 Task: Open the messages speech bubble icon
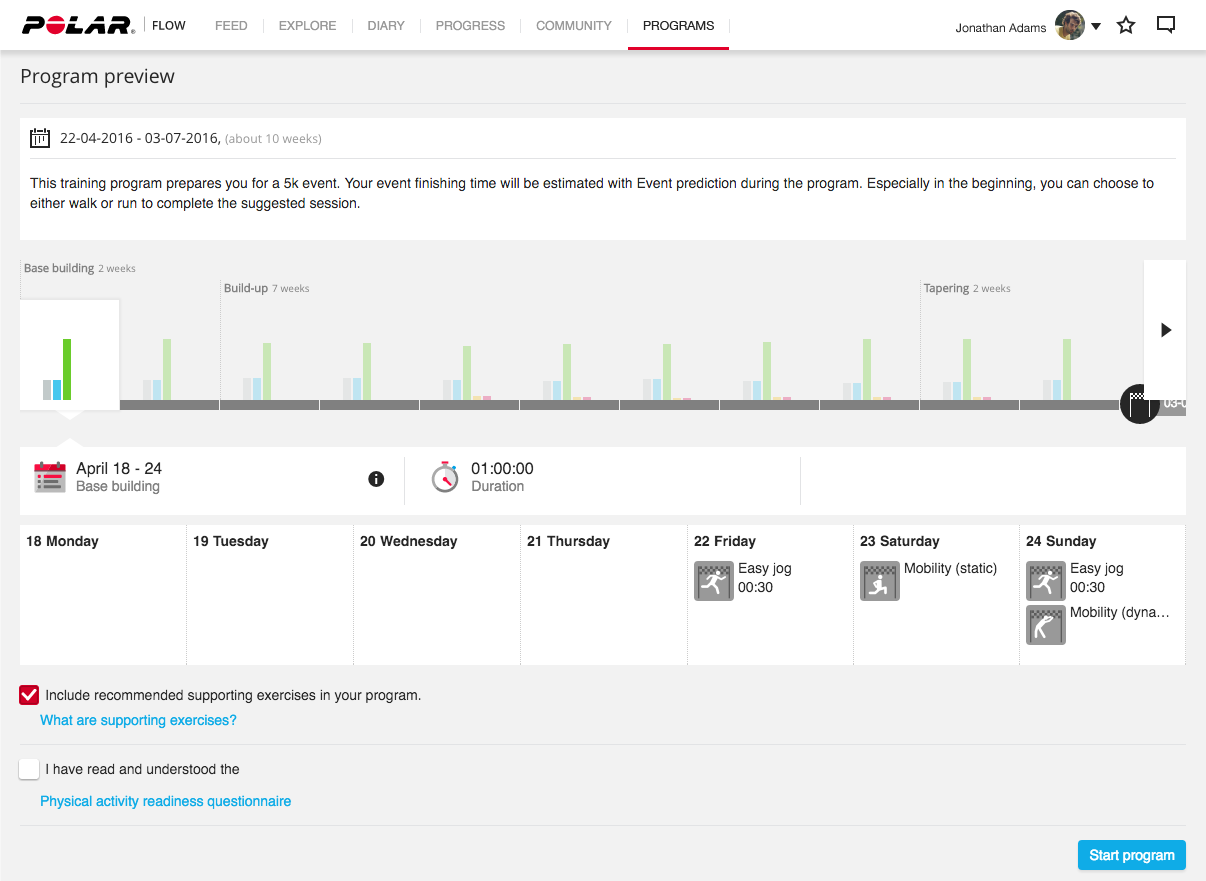pyautogui.click(x=1165, y=26)
